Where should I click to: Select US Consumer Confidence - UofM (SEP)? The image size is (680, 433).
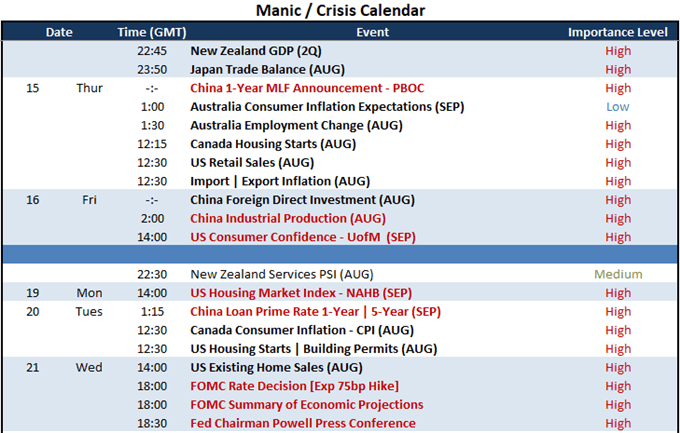coord(303,237)
